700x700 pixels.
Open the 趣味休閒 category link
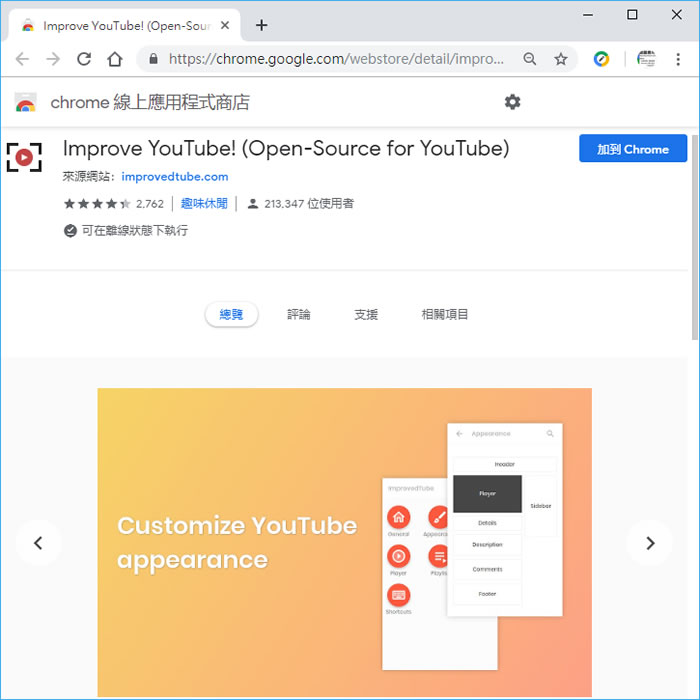pos(204,204)
